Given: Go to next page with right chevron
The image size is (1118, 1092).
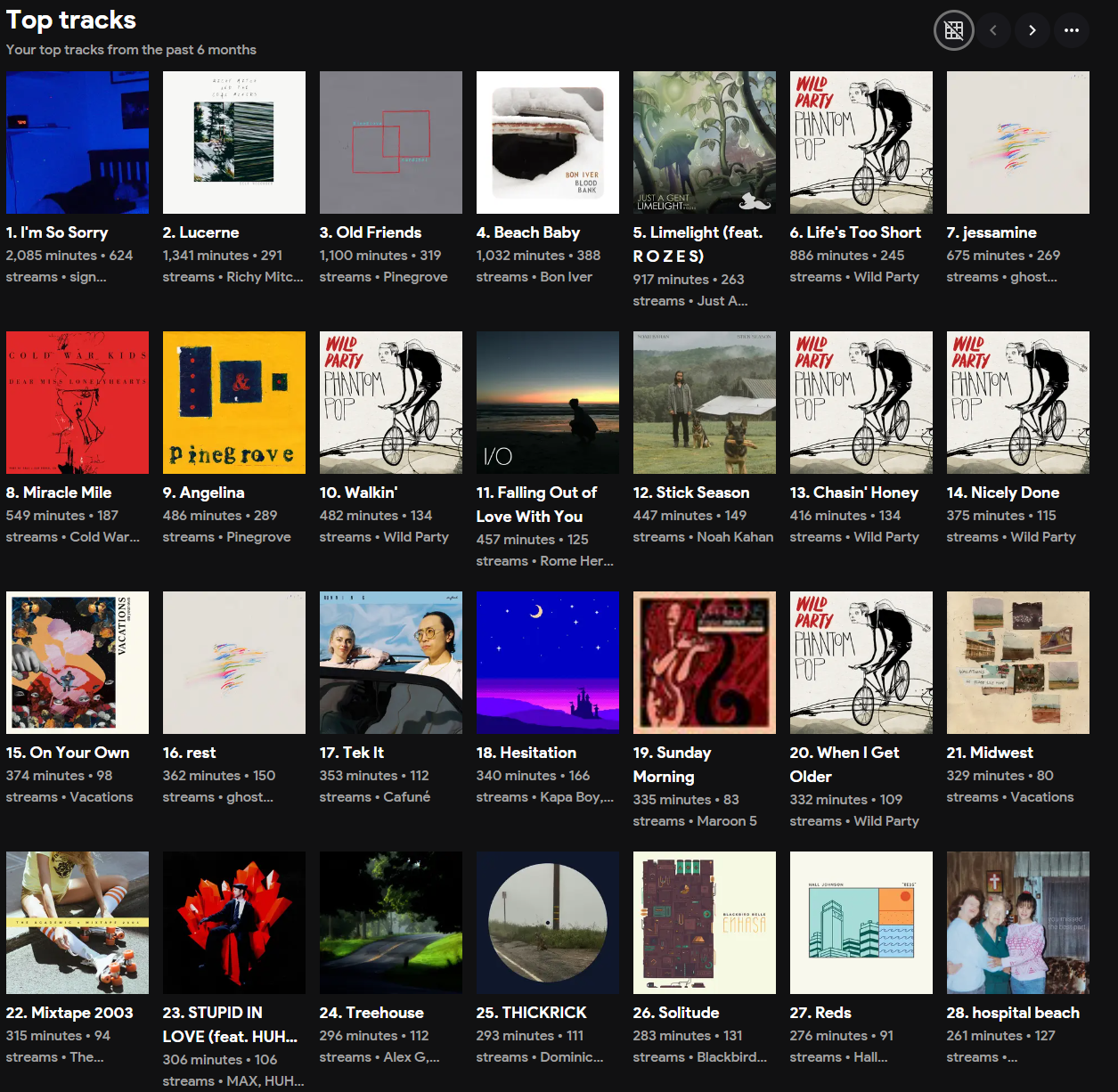Looking at the screenshot, I should [x=1032, y=30].
